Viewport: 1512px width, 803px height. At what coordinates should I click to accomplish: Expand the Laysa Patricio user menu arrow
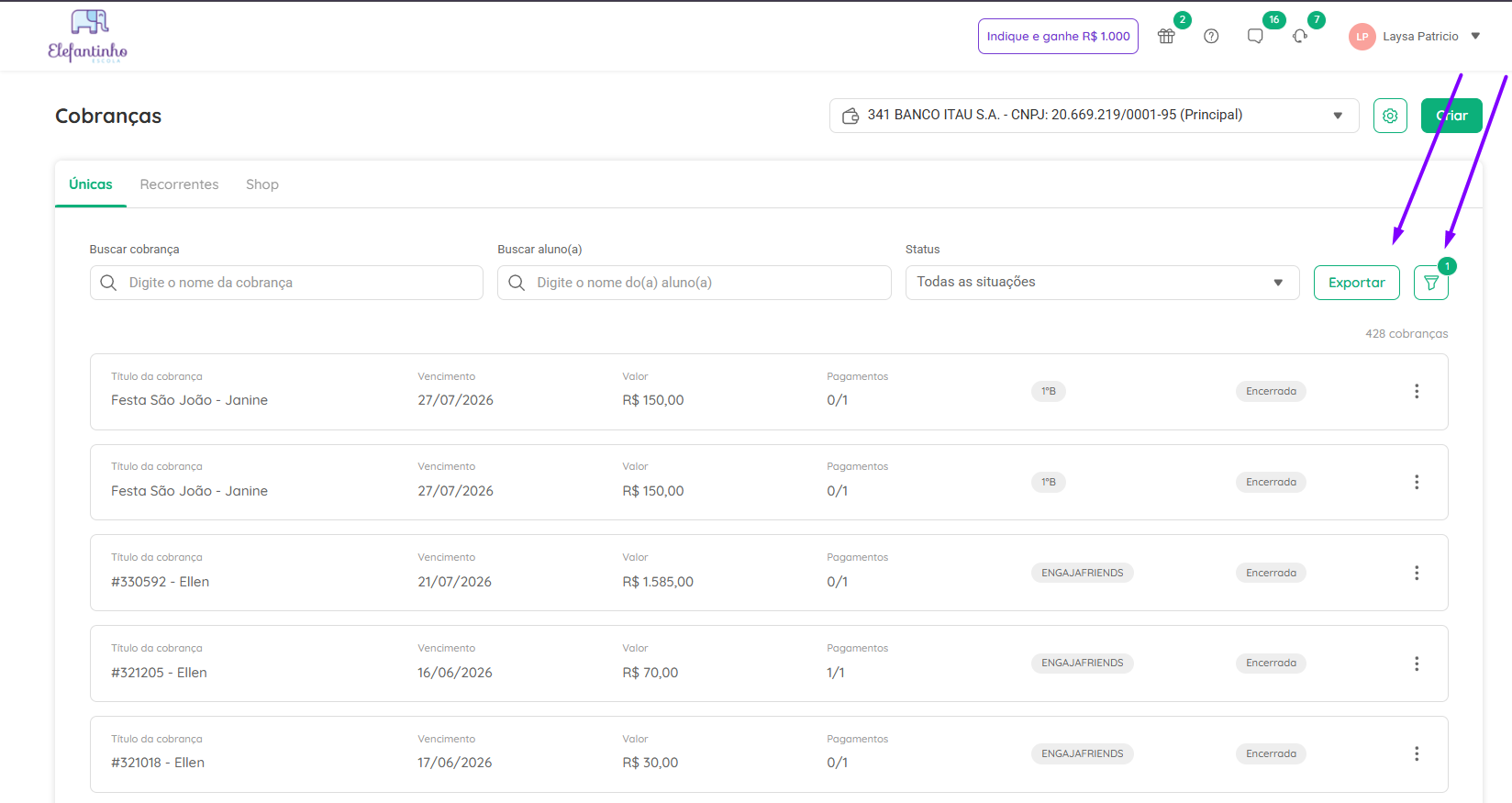pyautogui.click(x=1475, y=37)
